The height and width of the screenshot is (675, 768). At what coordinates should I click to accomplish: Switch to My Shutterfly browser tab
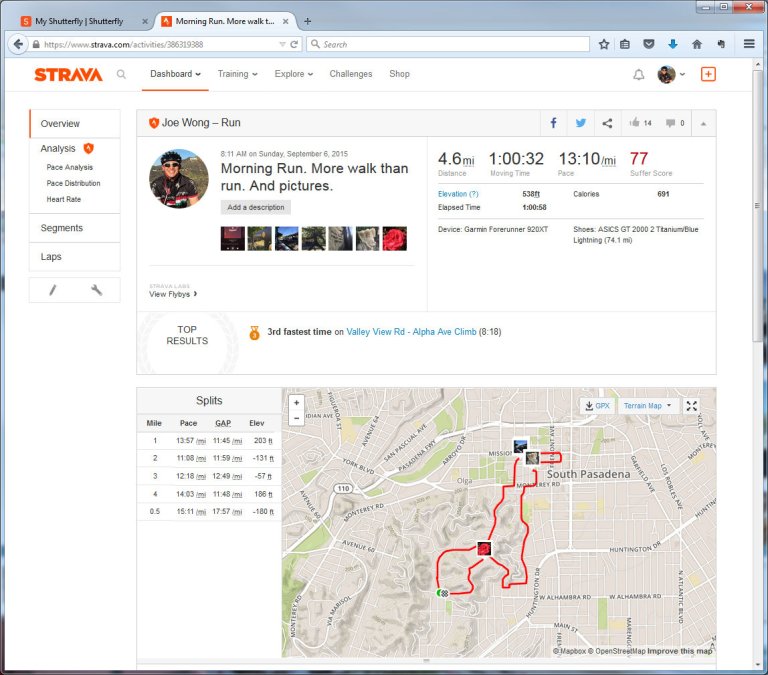click(x=79, y=21)
